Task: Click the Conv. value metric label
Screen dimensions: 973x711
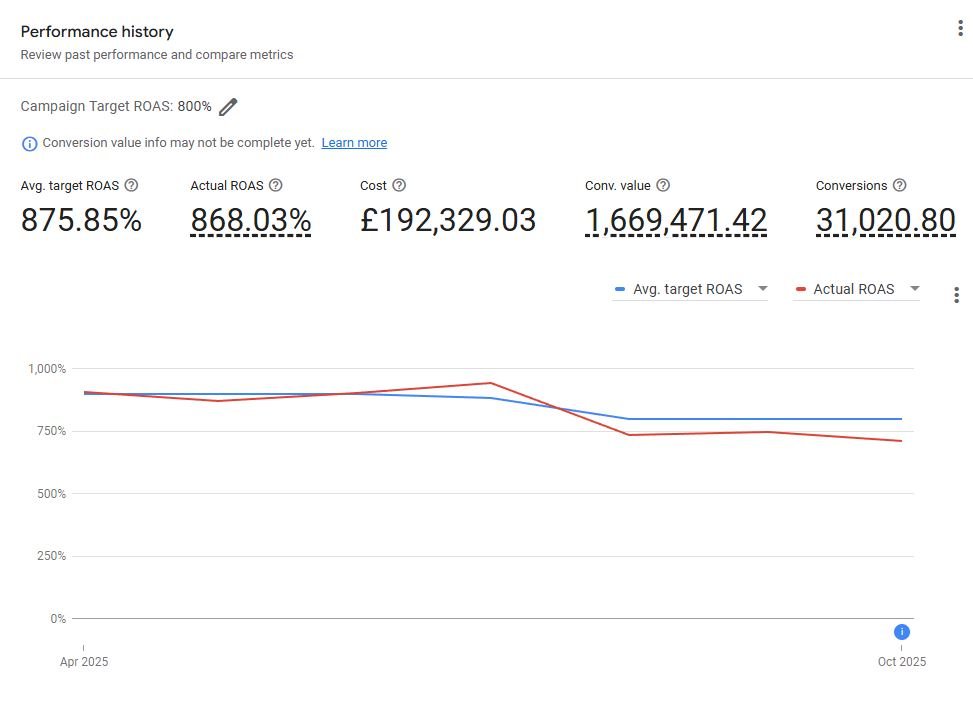Action: (617, 186)
